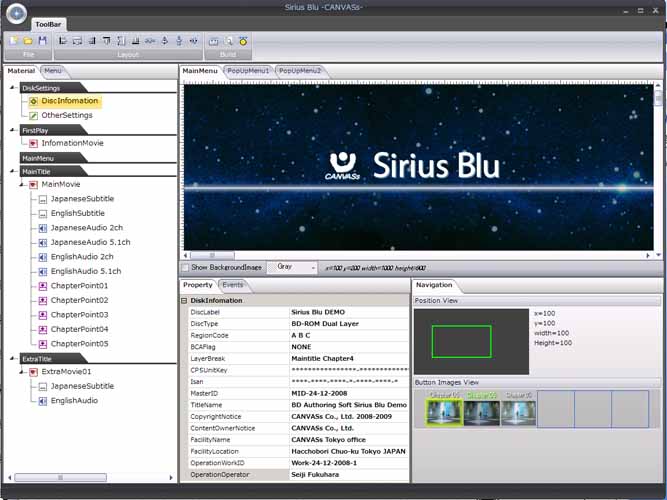
Task: Click the MasterID value 'MID-24-12-2008'
Action: [319, 394]
